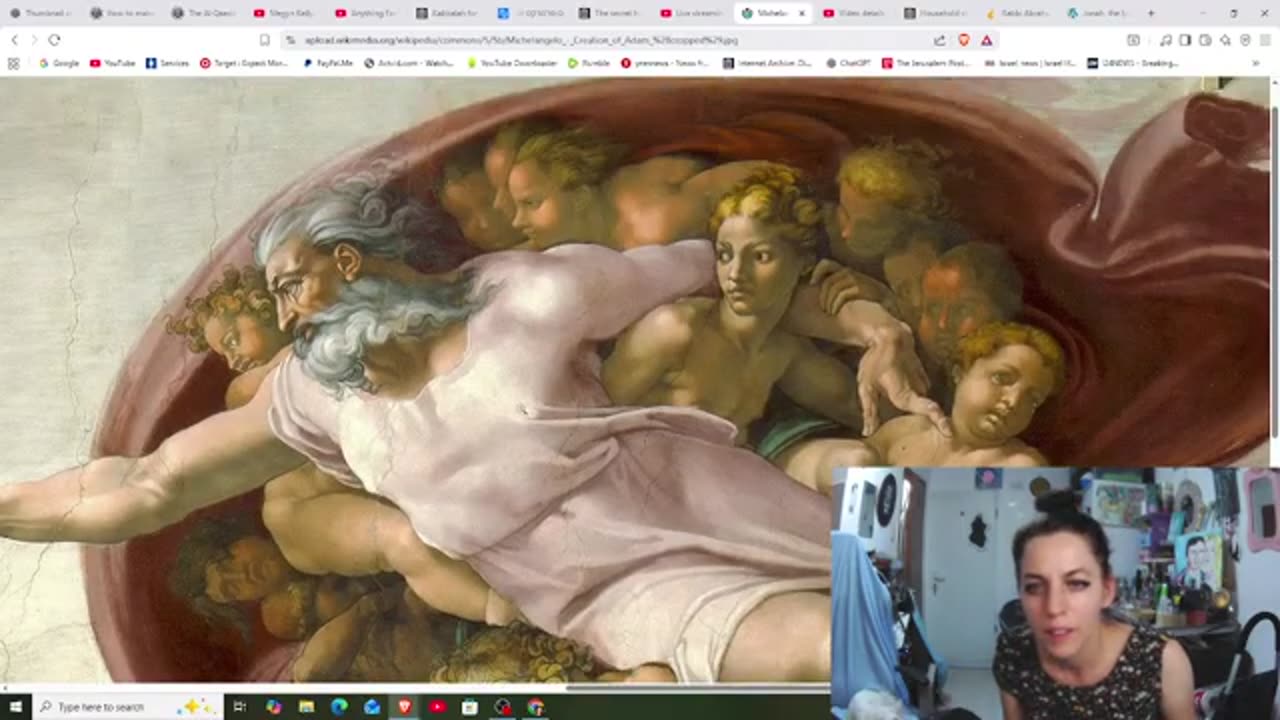The height and width of the screenshot is (720, 1280).
Task: Open the Brave Shields lion icon
Action: pyautogui.click(x=964, y=40)
